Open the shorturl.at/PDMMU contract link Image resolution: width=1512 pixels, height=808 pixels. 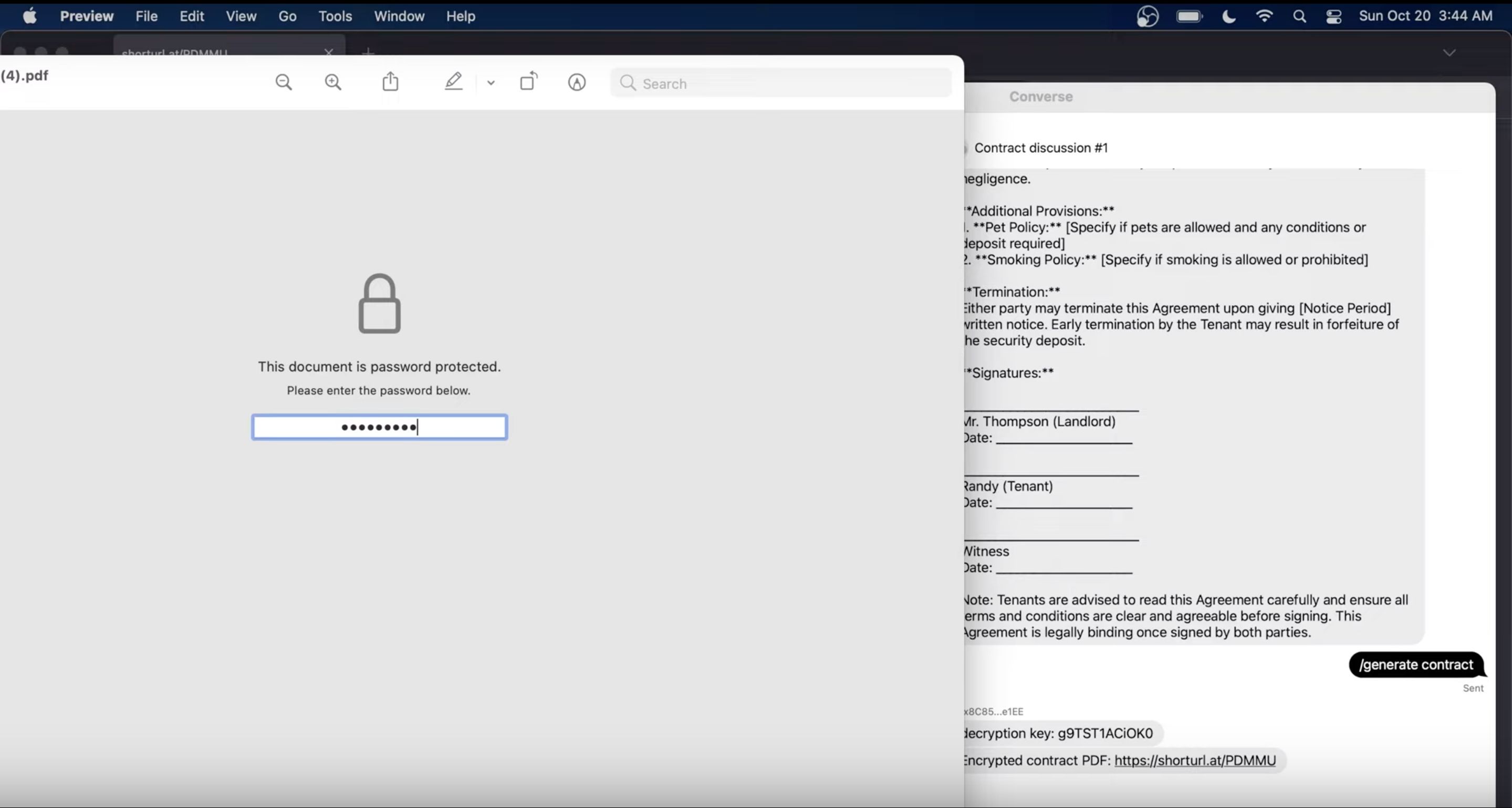tap(1195, 760)
